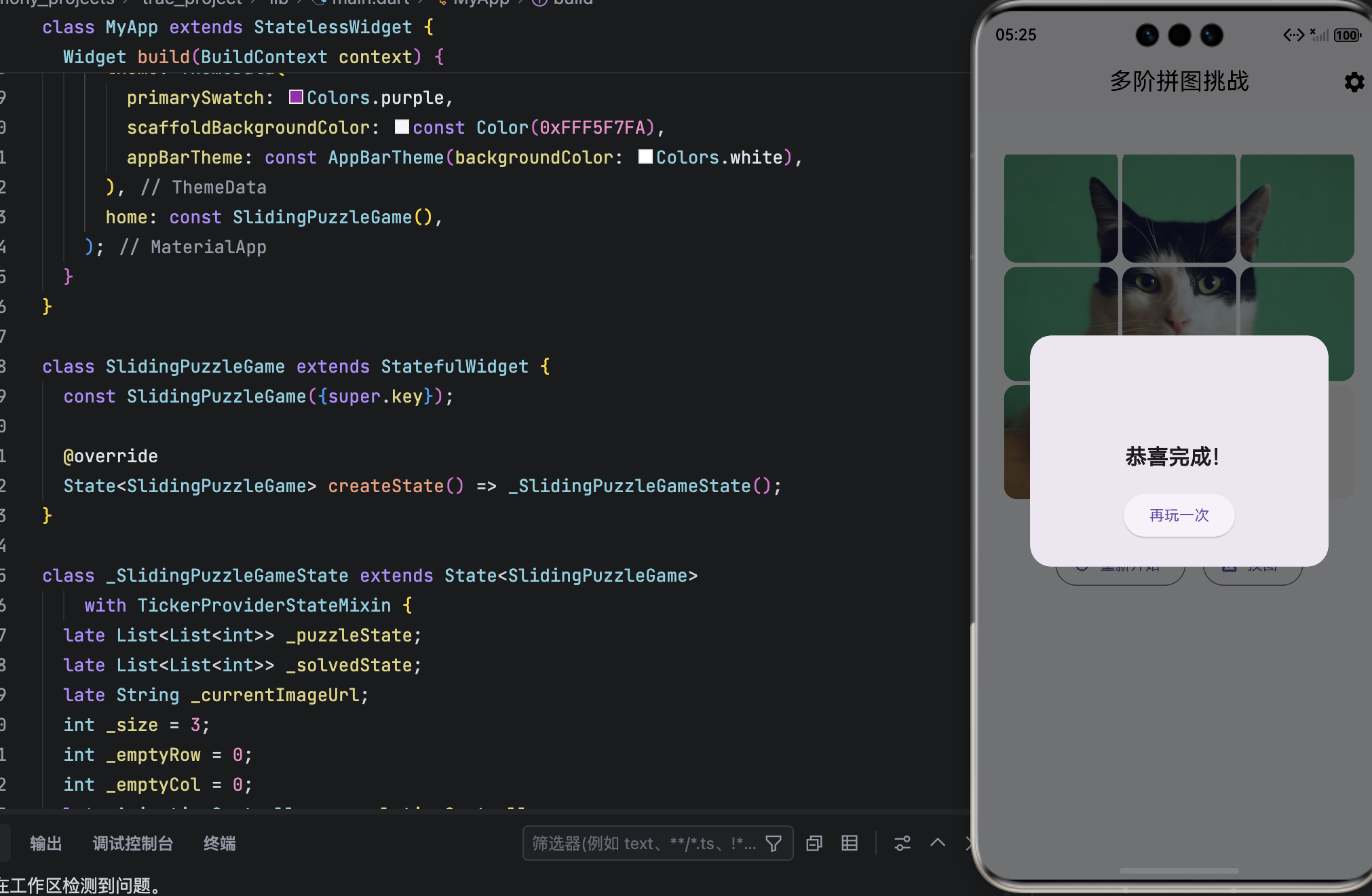Open the 终端 terminal tab
The height and width of the screenshot is (896, 1372).
click(220, 844)
